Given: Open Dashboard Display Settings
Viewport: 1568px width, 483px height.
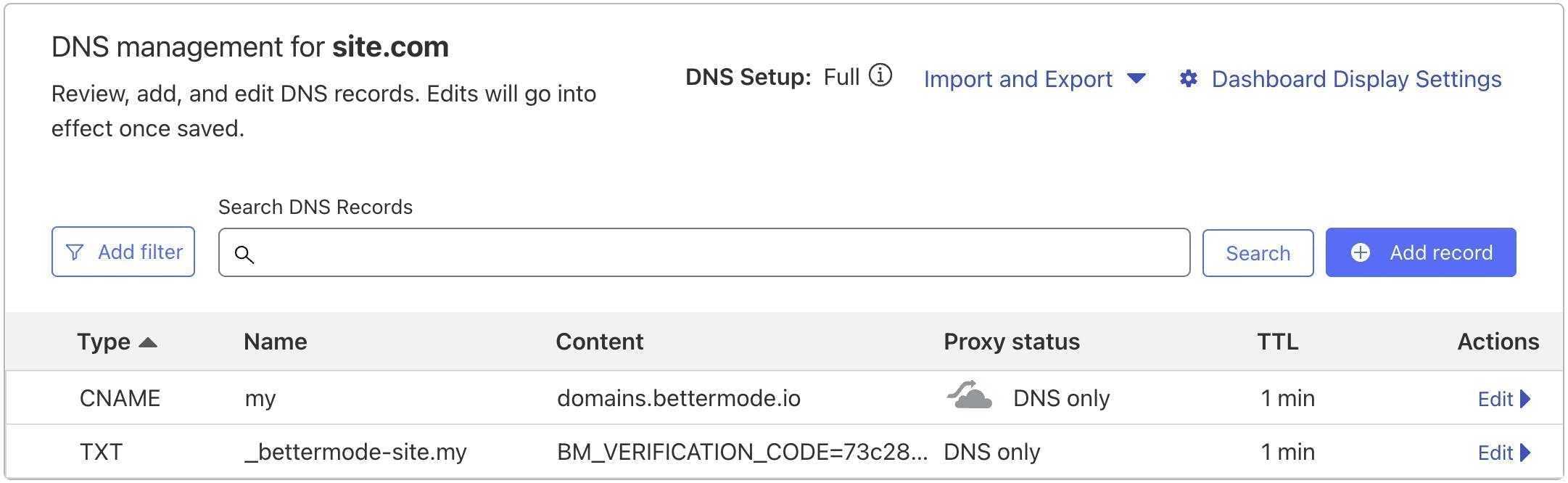Looking at the screenshot, I should pyautogui.click(x=1356, y=79).
